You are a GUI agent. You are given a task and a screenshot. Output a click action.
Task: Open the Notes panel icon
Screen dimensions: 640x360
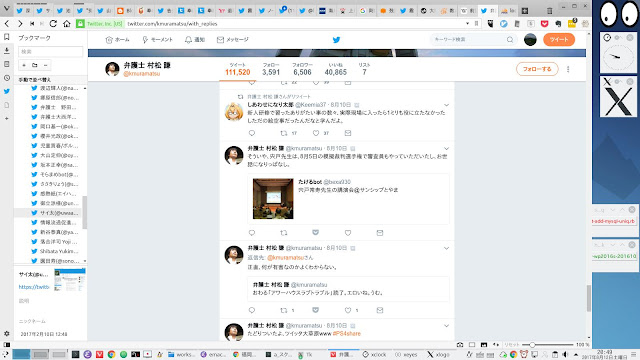click(7, 64)
